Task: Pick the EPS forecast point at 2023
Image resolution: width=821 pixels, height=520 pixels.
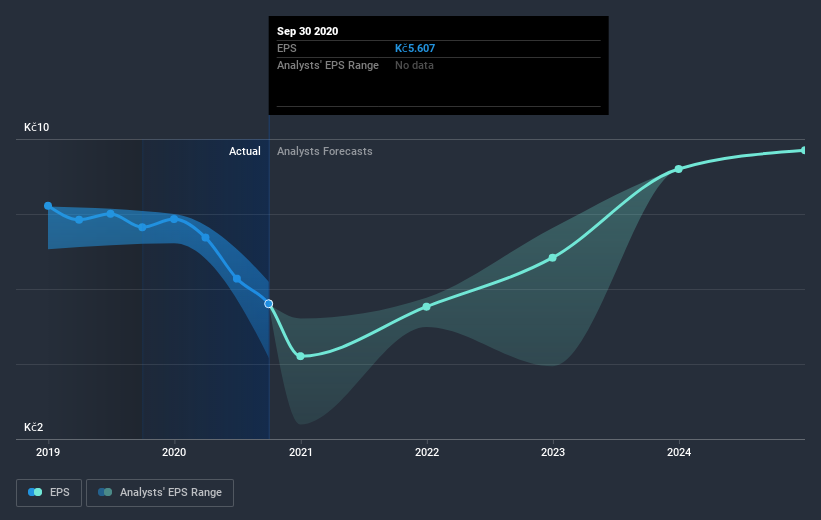Action: pyautogui.click(x=553, y=258)
